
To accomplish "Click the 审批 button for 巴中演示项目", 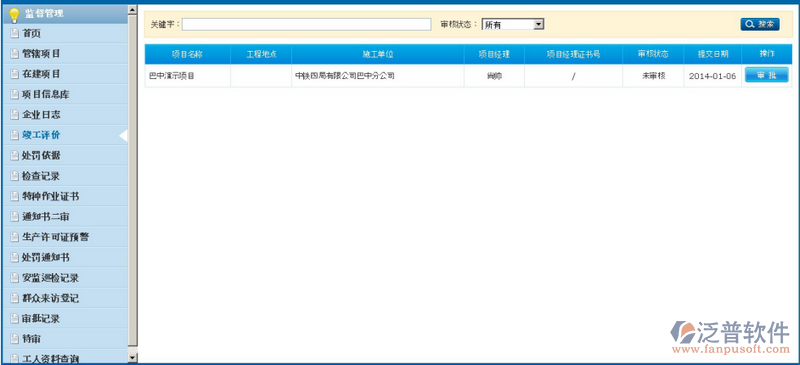I will 766,76.
